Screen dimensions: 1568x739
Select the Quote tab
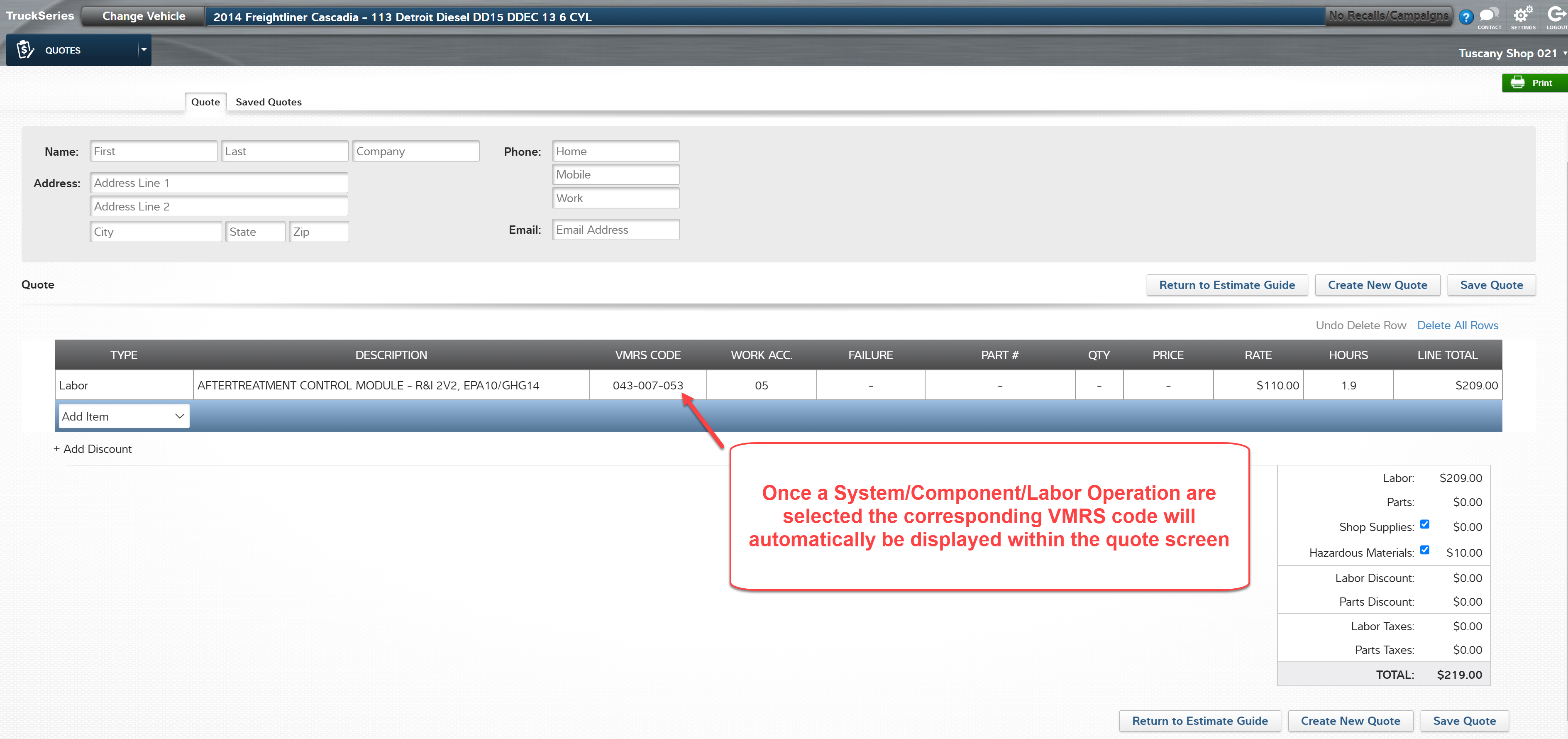pyautogui.click(x=205, y=102)
